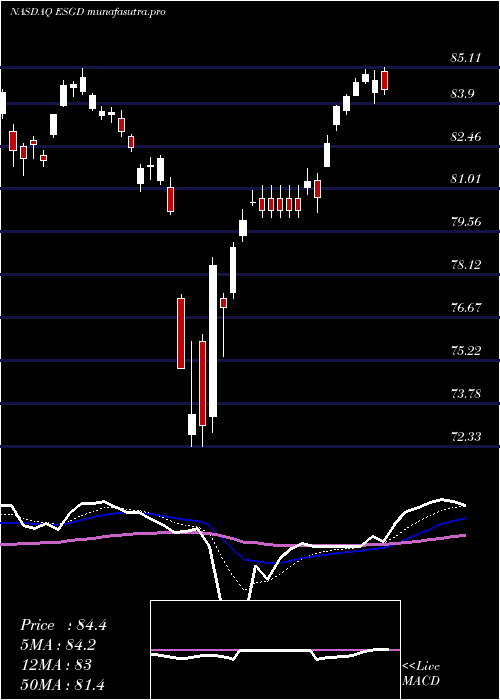Viewport: 500px width, 700px height.
Task: Select the 72.33 price level label
Action: pos(466,436)
